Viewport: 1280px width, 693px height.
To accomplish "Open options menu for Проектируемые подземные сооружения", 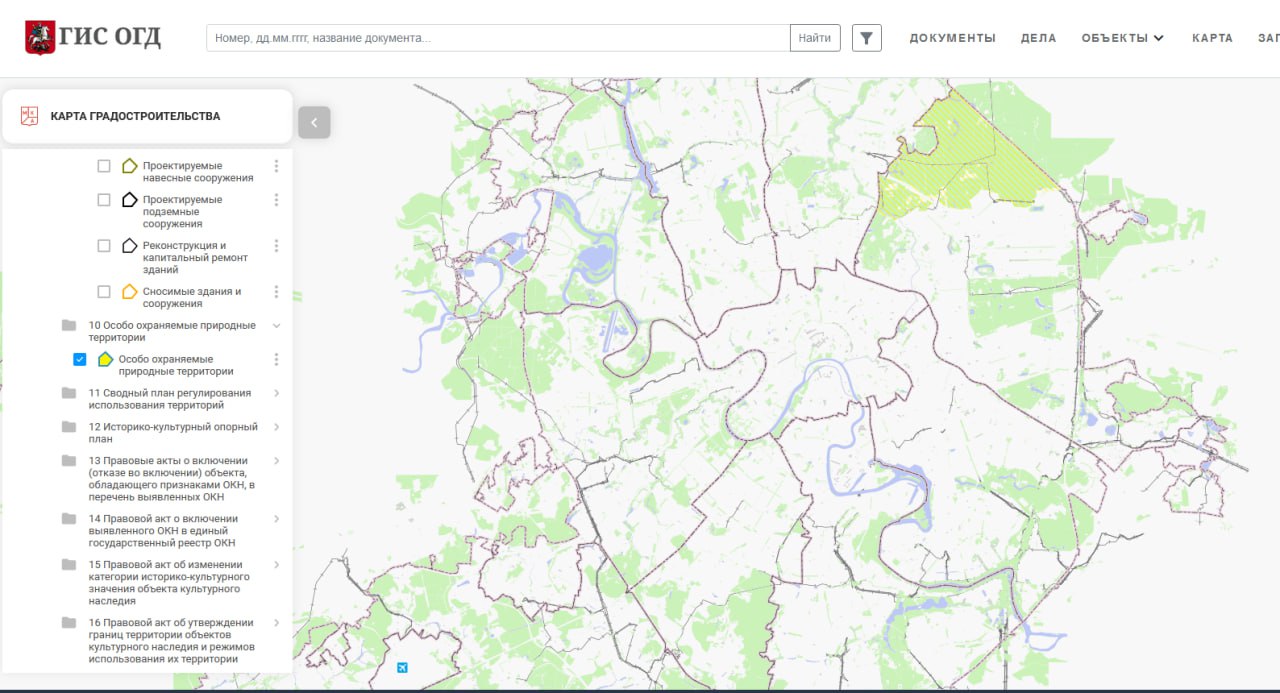I will point(277,200).
